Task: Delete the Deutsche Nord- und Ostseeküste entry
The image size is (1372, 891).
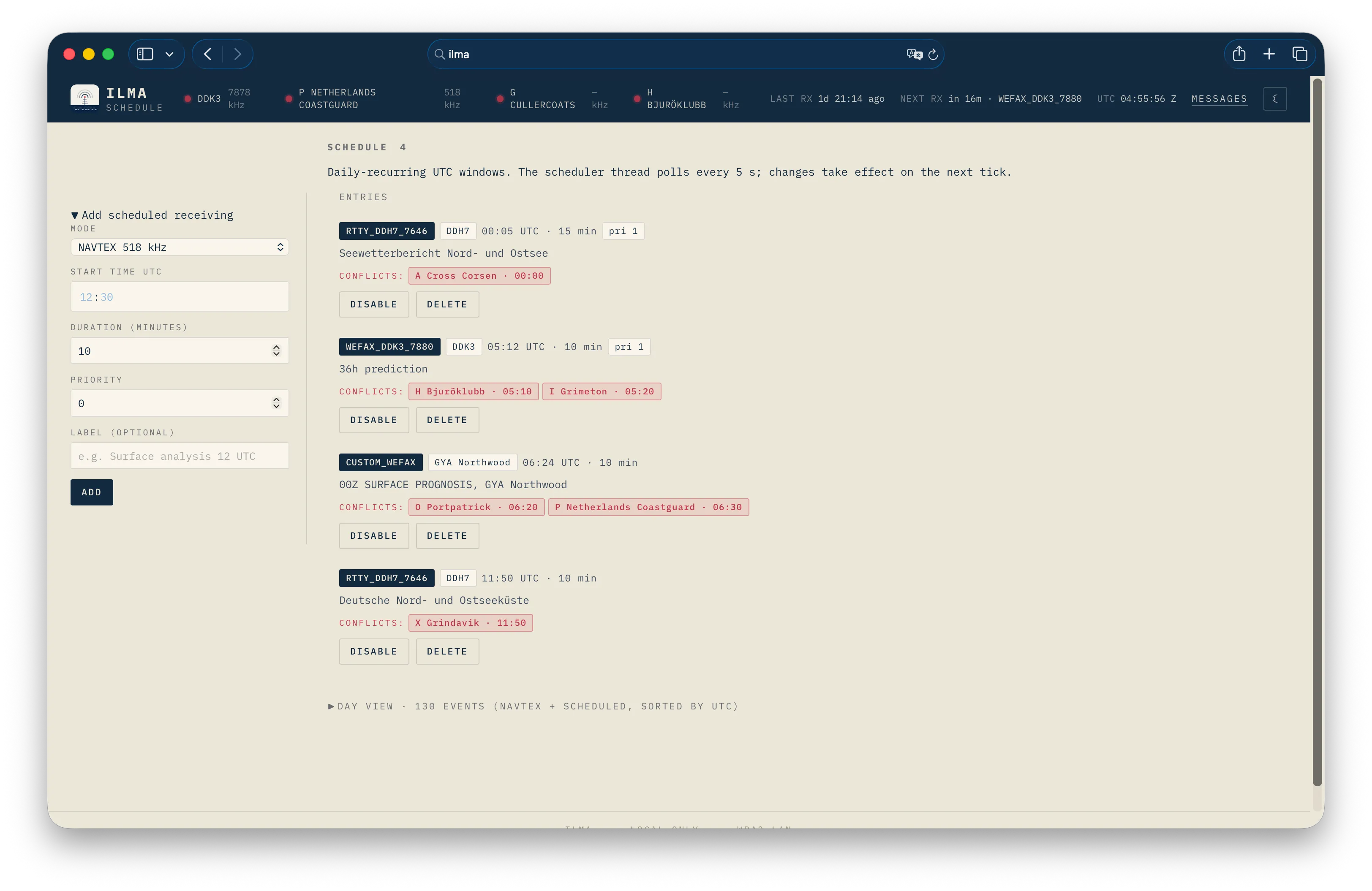Action: 447,652
